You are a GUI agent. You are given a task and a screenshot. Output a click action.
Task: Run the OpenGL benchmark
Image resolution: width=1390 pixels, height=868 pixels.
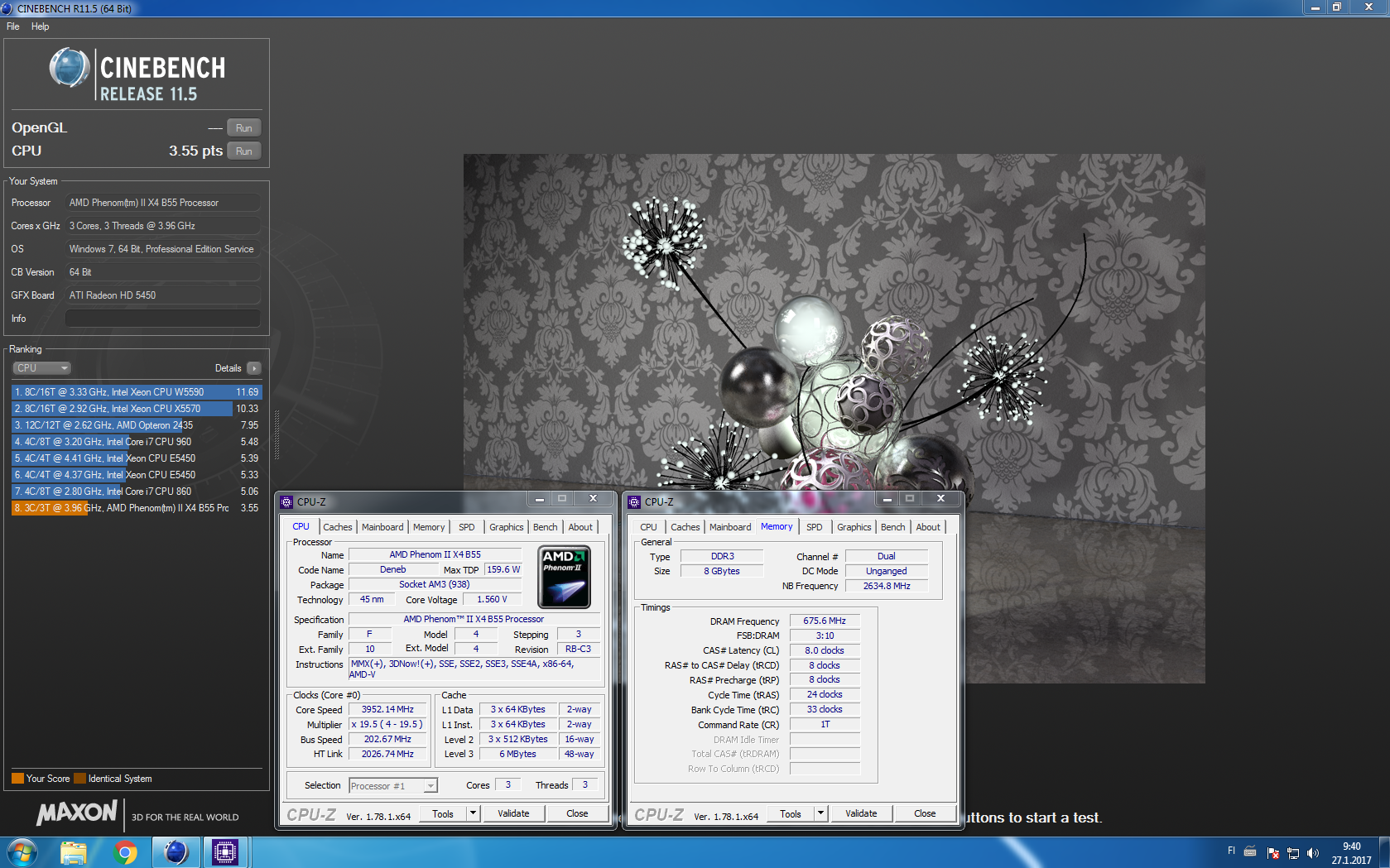click(243, 127)
